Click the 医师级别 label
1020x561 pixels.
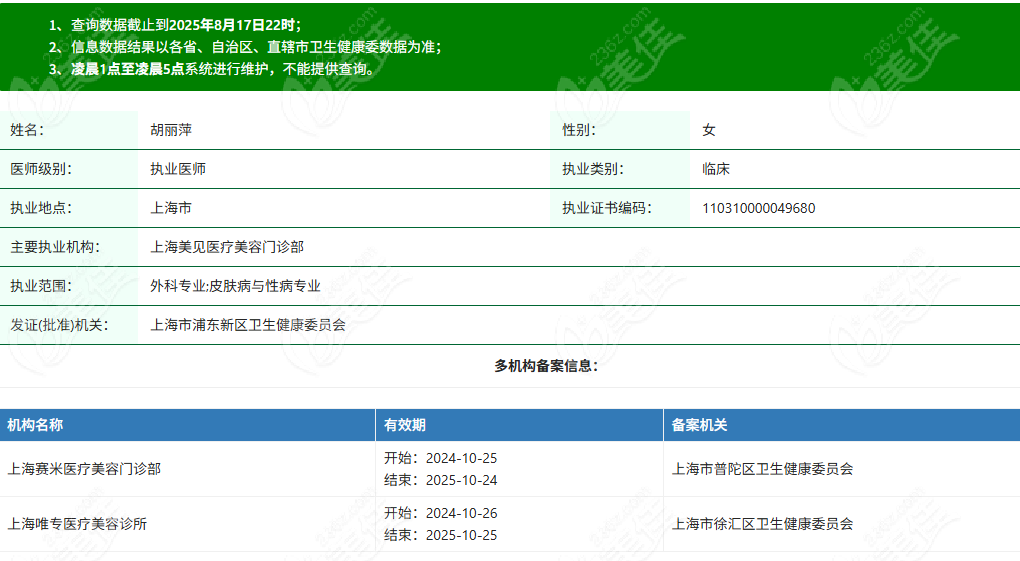(41, 169)
